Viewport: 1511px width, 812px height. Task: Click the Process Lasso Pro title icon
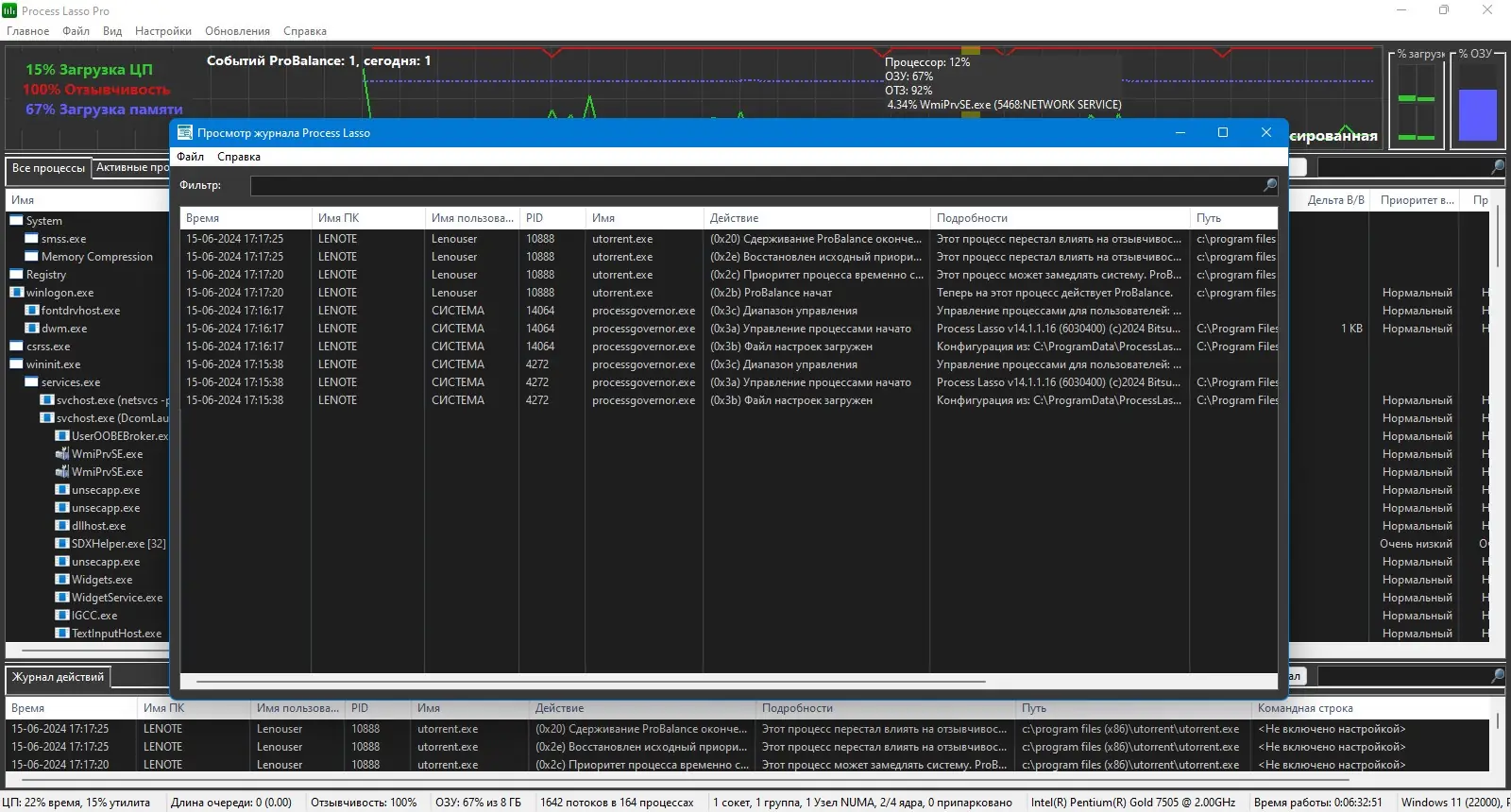coord(9,10)
